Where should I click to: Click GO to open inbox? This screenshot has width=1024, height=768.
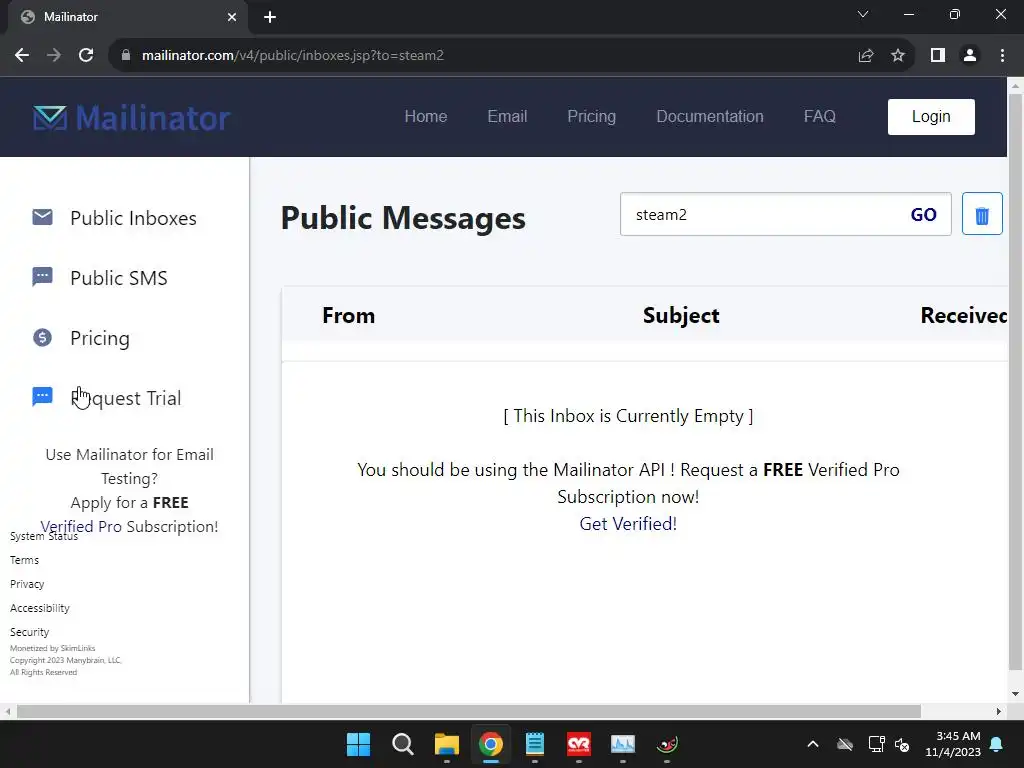[x=923, y=215]
